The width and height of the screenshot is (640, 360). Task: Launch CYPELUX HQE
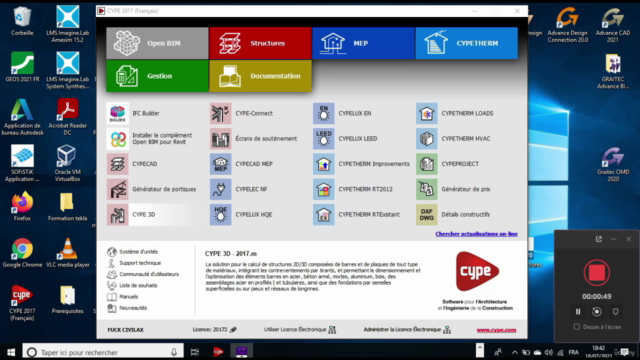241,215
